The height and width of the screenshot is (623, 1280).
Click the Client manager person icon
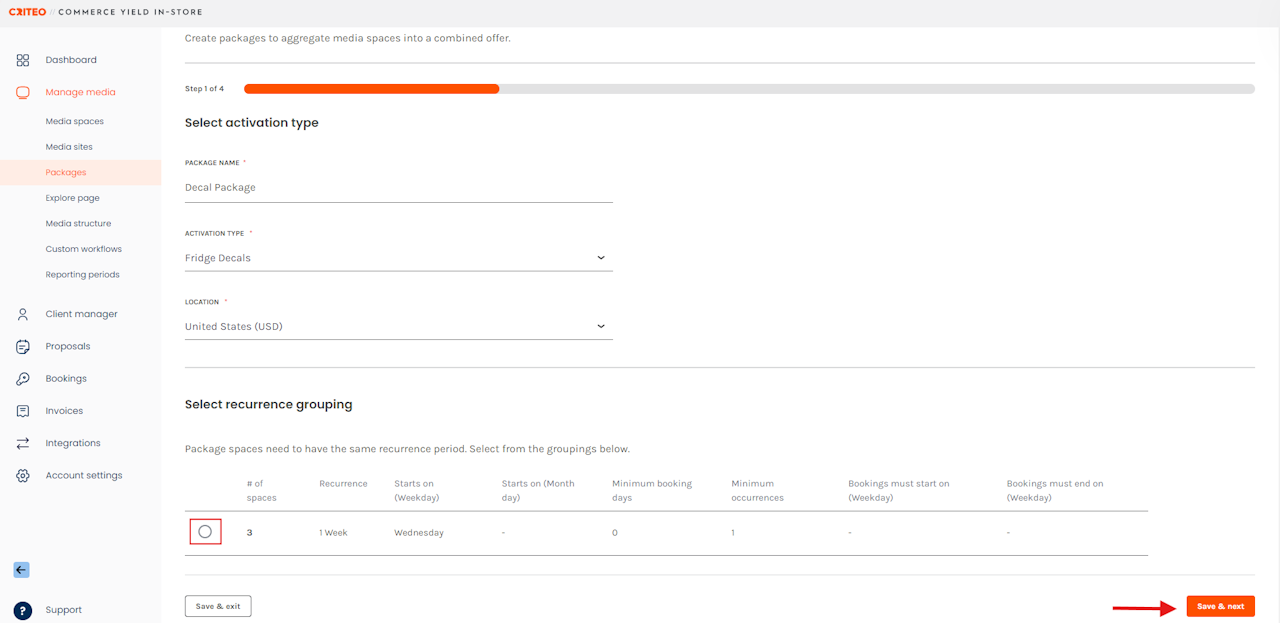[x=23, y=314]
